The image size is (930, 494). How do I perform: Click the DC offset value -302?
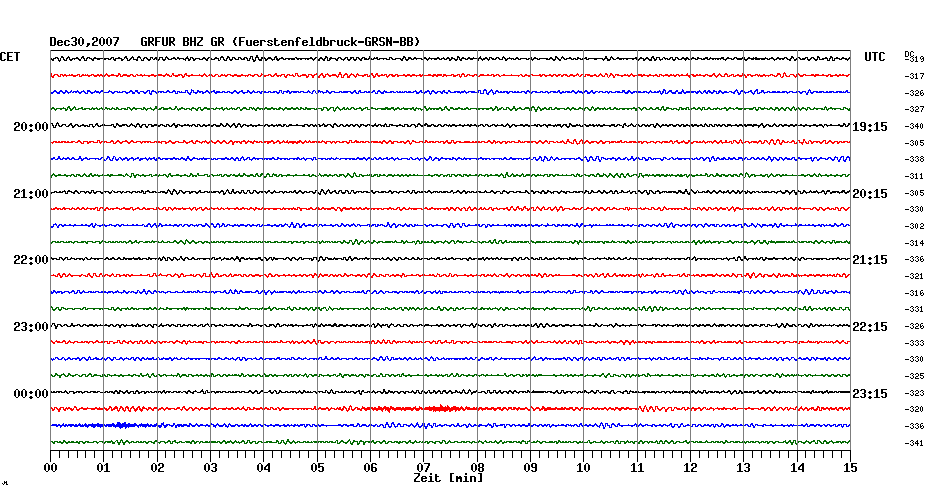pyautogui.click(x=915, y=227)
